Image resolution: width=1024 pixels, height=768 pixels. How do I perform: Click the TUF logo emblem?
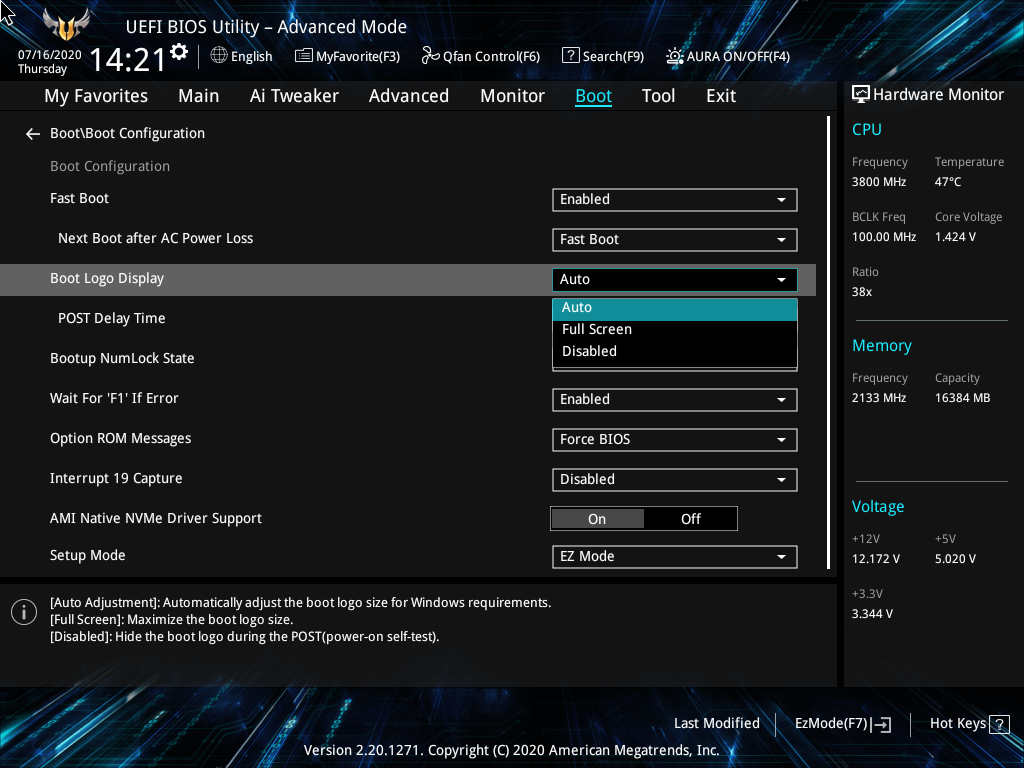click(66, 25)
